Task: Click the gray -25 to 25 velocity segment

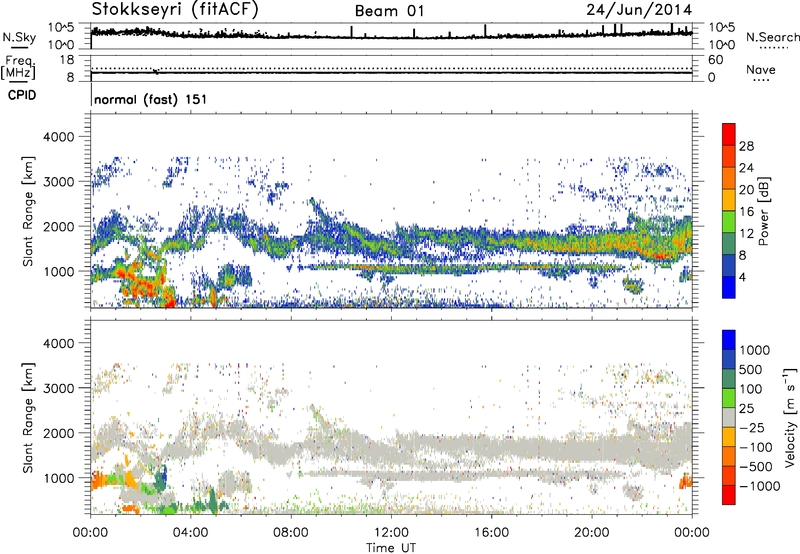Action: (x=729, y=417)
